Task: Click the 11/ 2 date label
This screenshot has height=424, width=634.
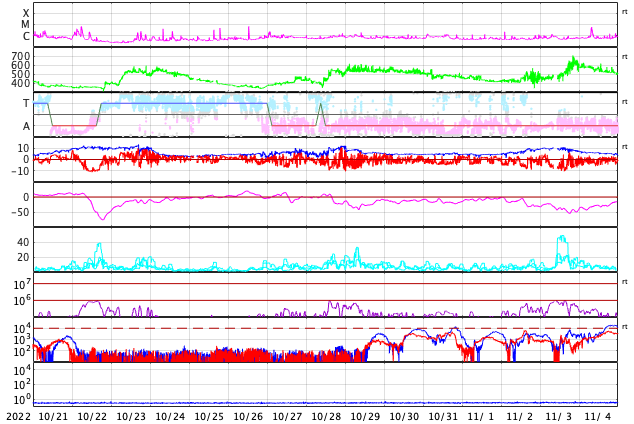Action: click(x=520, y=416)
